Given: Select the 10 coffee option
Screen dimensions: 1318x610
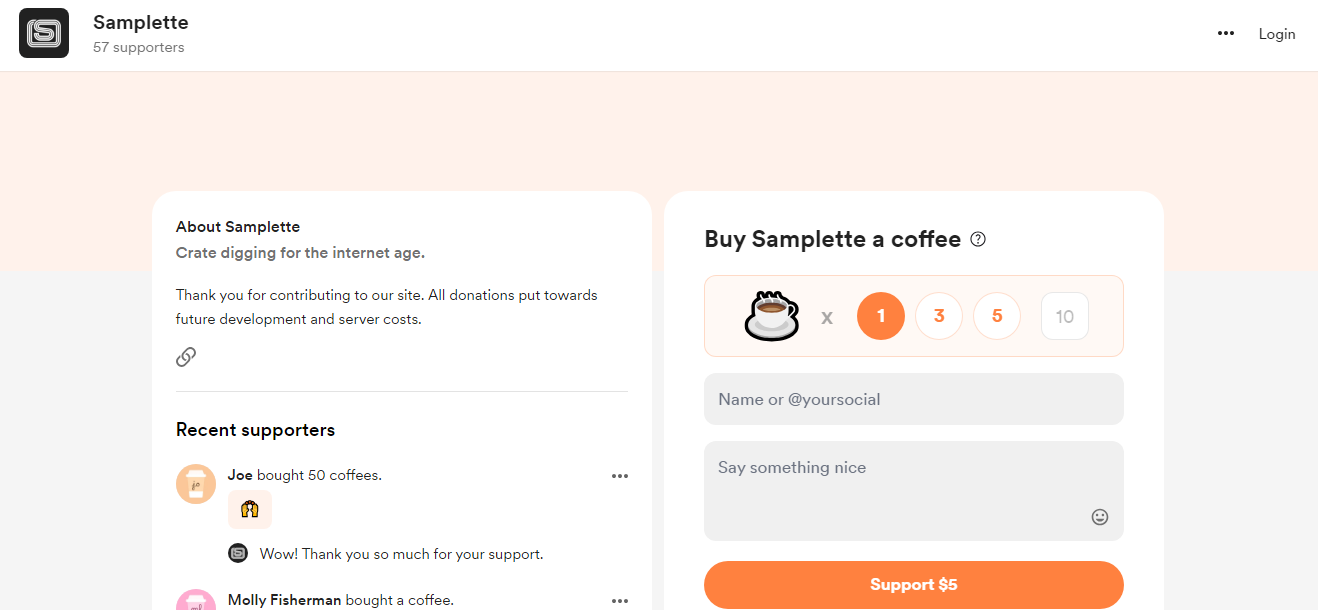Looking at the screenshot, I should 1064,316.
